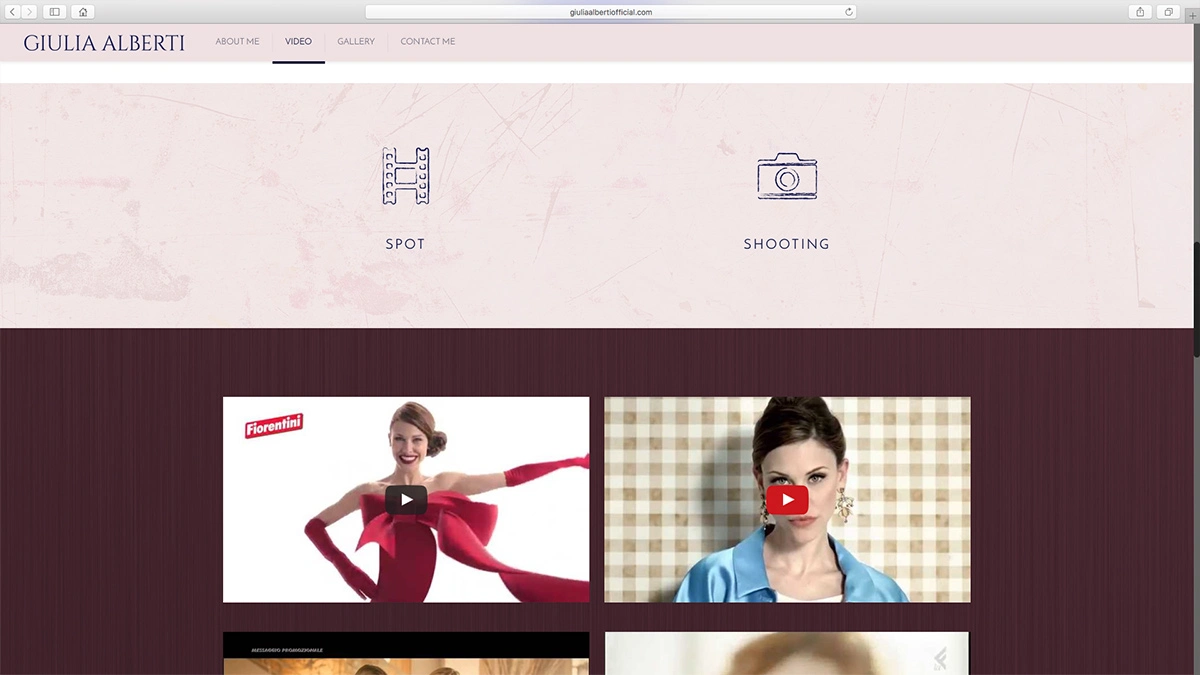Go to the Gallery section
Viewport: 1200px width, 675px height.
click(x=356, y=41)
